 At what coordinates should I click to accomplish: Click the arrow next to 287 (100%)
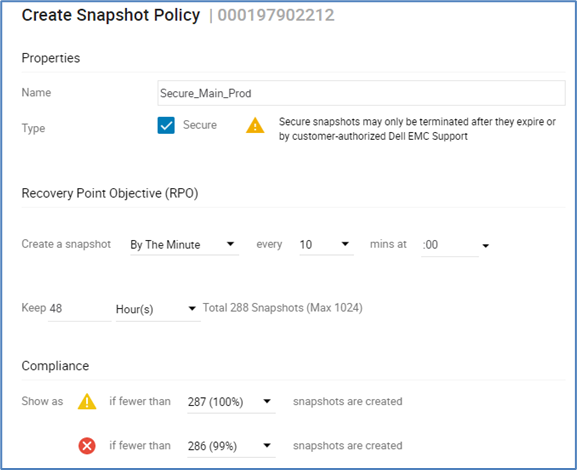267,401
